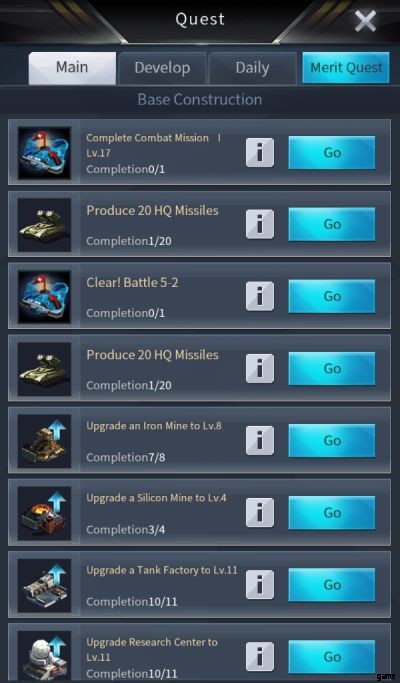Screen dimensions: 400x683
Task: Tap Combat Mission flag map icon
Action: (x=44, y=153)
